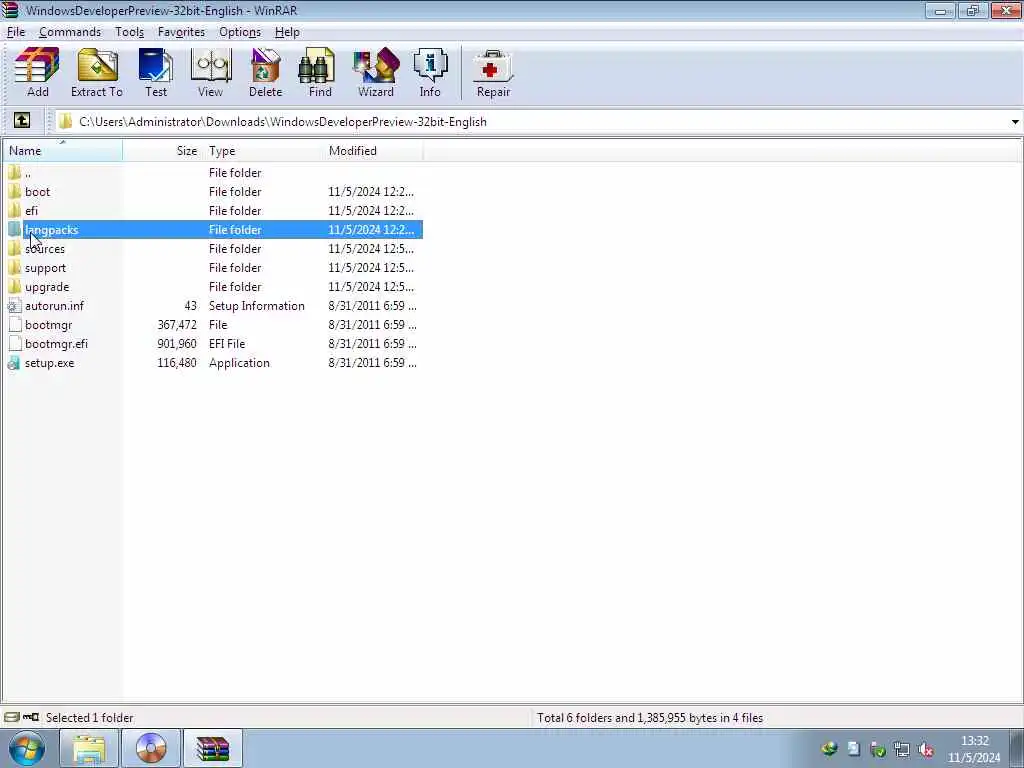The width and height of the screenshot is (1024, 768).
Task: Sort by the Name column header
Action: [63, 150]
